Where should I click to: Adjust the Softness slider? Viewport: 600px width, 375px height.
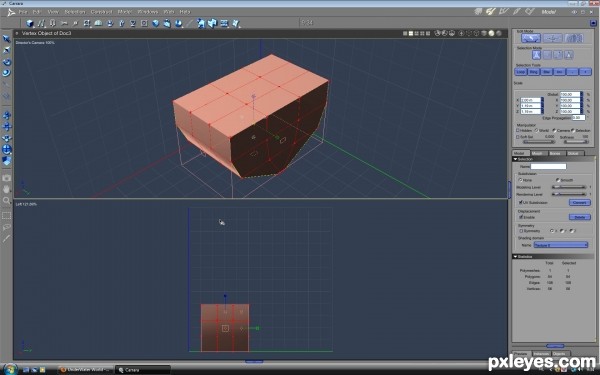[x=576, y=142]
